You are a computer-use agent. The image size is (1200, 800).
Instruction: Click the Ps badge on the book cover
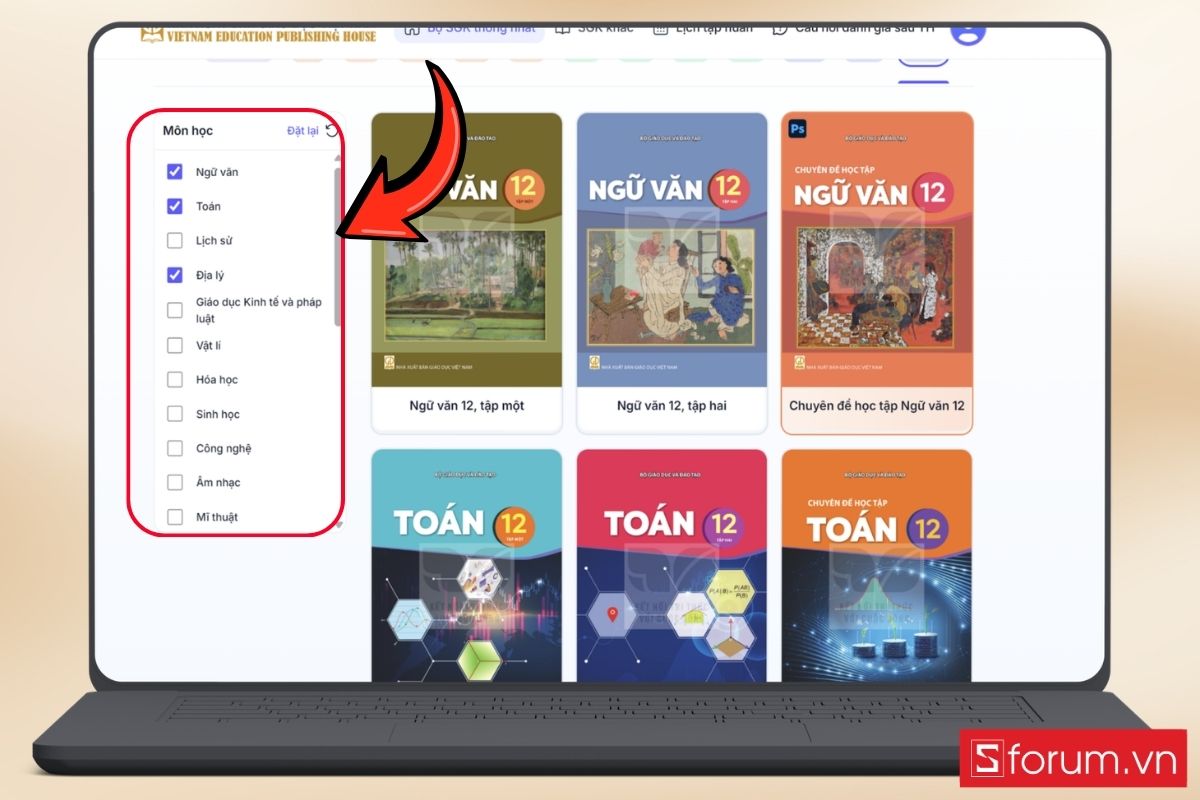797,128
